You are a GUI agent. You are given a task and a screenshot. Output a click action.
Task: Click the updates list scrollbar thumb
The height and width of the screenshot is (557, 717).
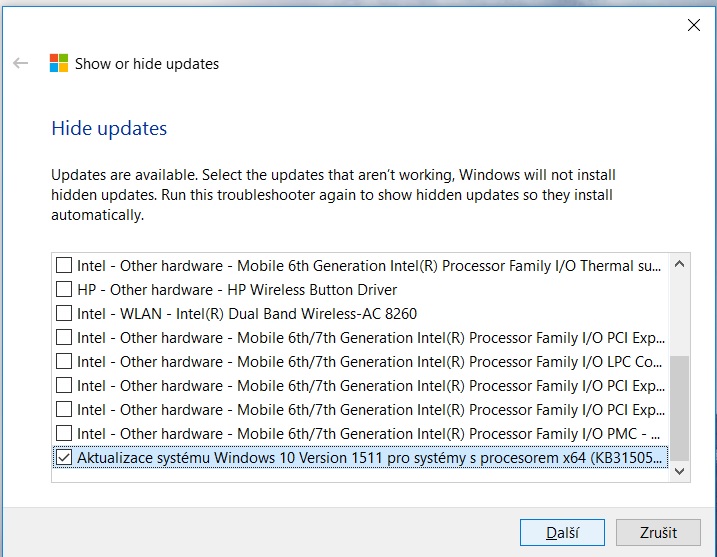point(680,408)
